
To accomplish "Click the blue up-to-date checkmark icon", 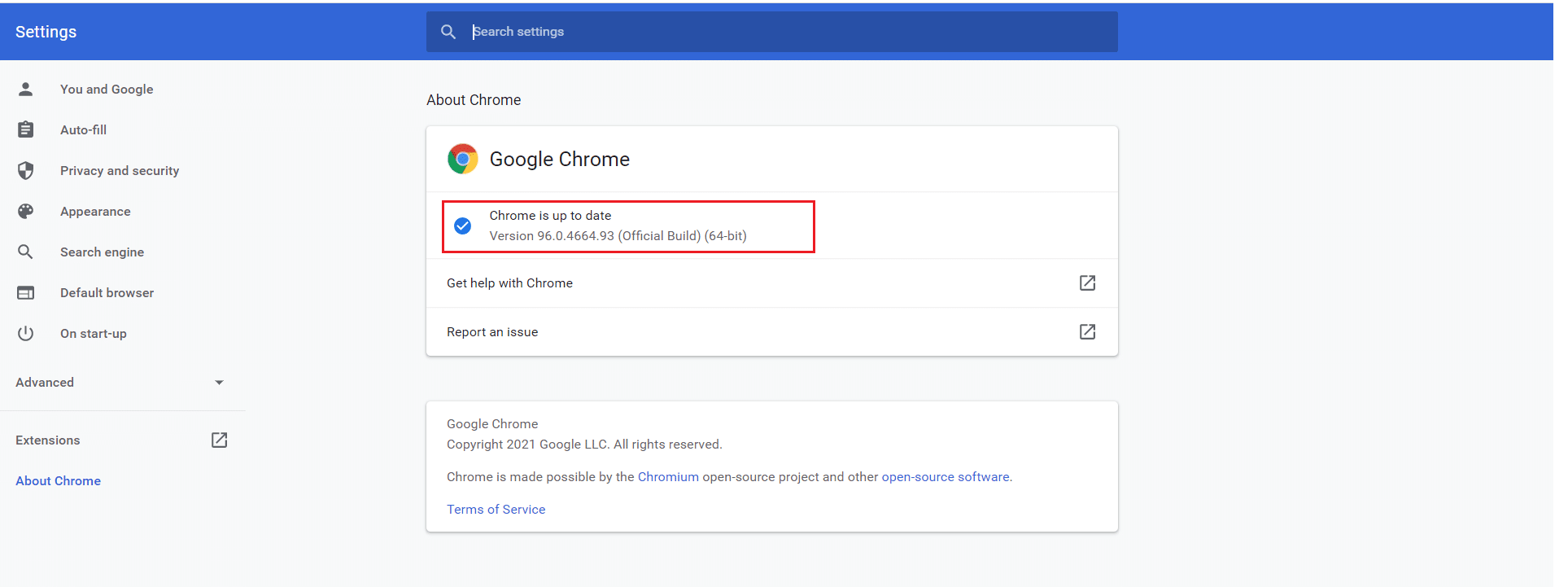I will coord(462,226).
